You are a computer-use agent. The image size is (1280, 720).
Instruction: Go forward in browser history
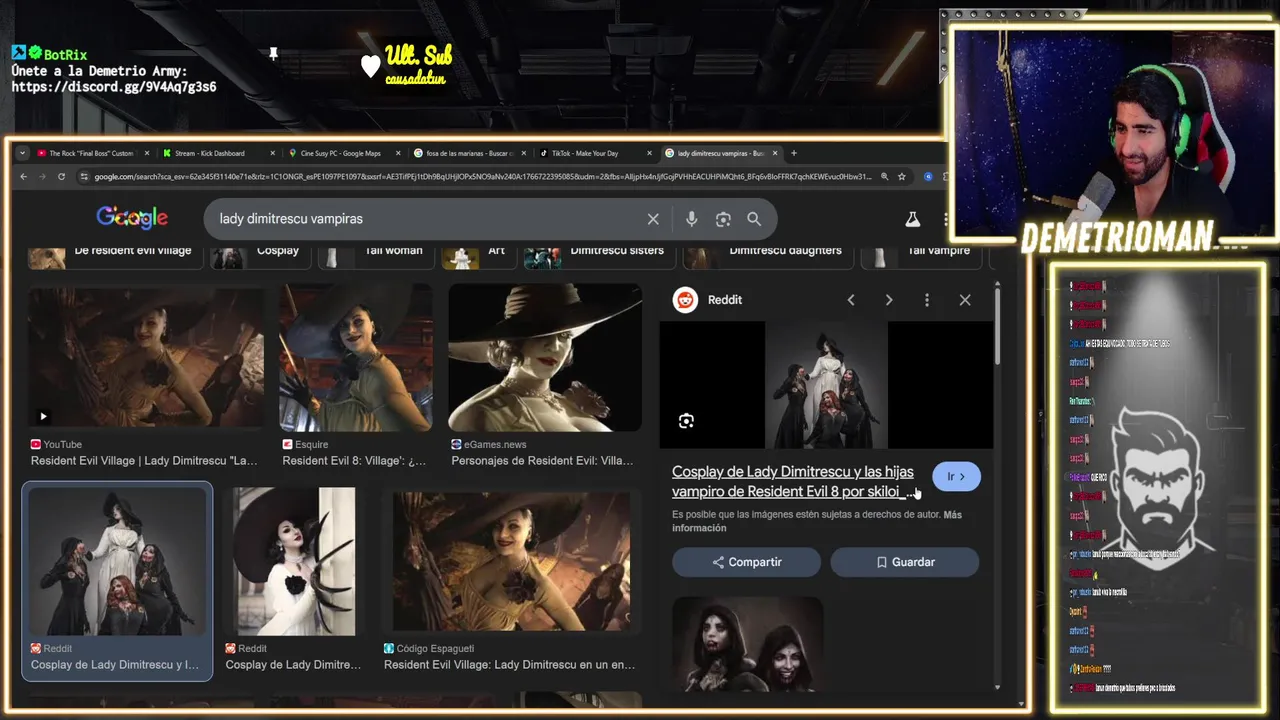click(42, 177)
